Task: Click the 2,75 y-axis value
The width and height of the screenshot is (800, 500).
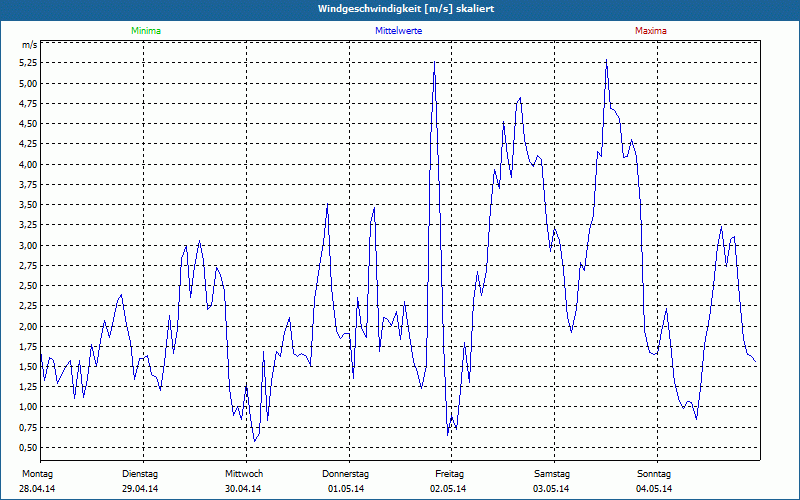Action: coord(30,265)
